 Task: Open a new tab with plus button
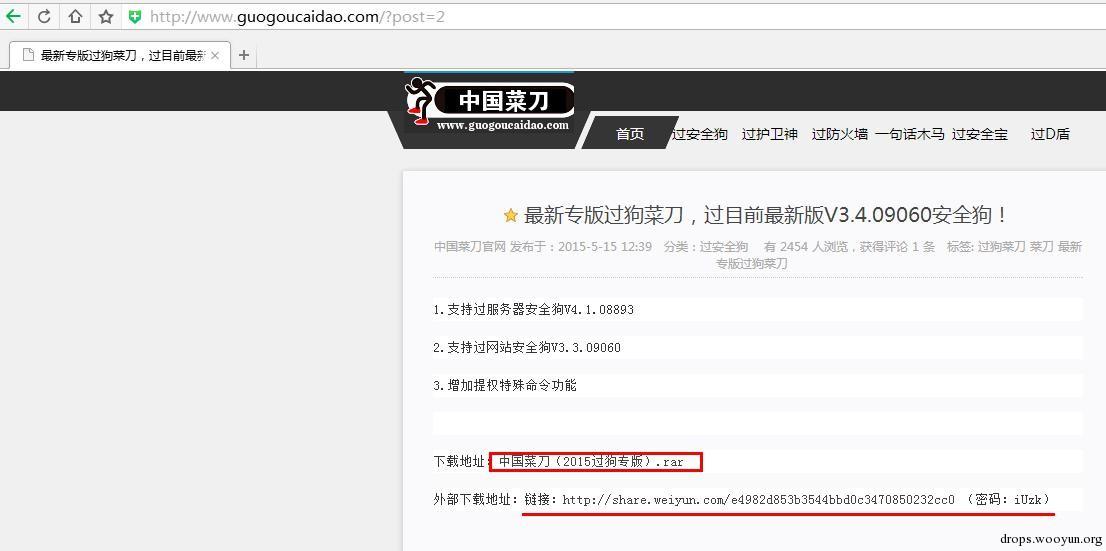pos(244,55)
